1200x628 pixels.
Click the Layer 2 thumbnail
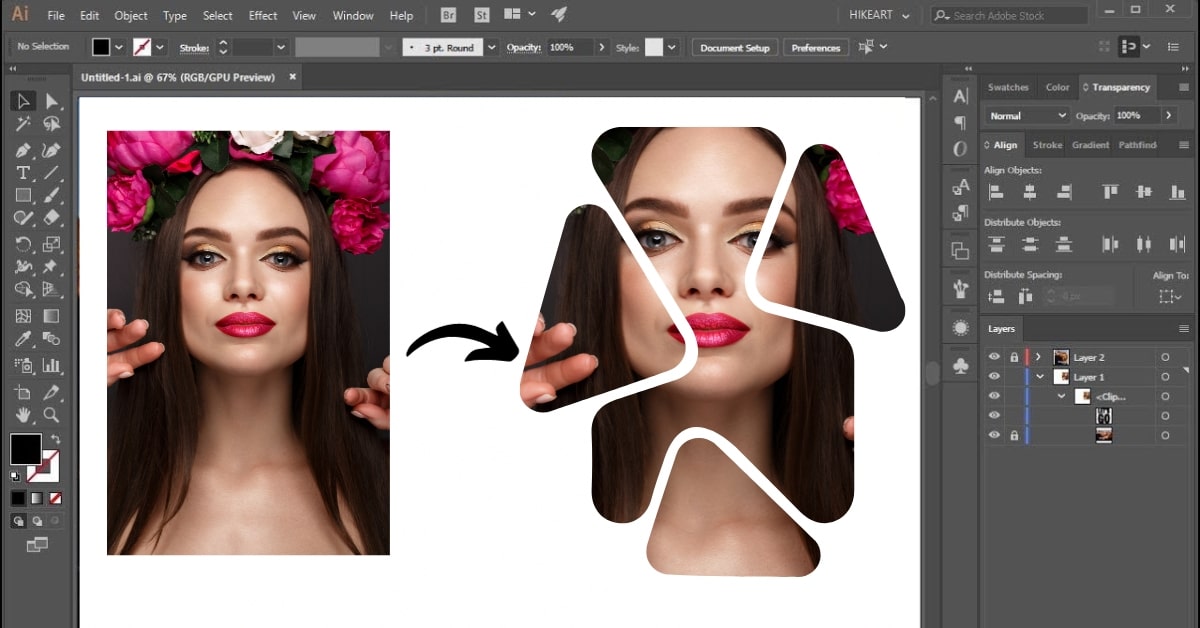[1061, 357]
